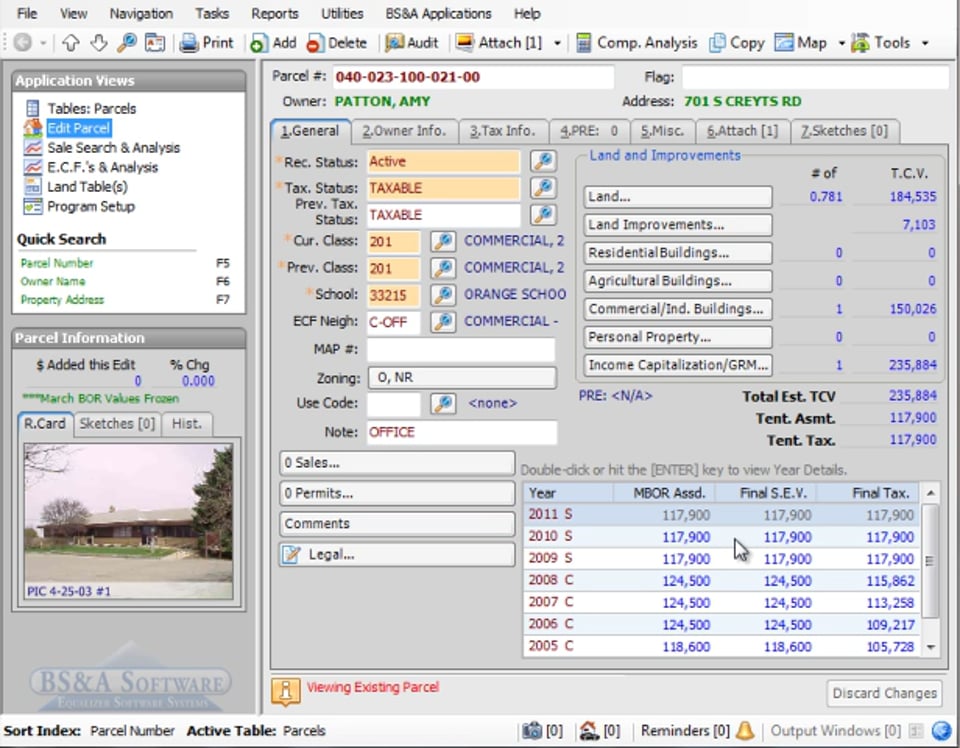
Task: Click the MAP # input field
Action: (461, 350)
